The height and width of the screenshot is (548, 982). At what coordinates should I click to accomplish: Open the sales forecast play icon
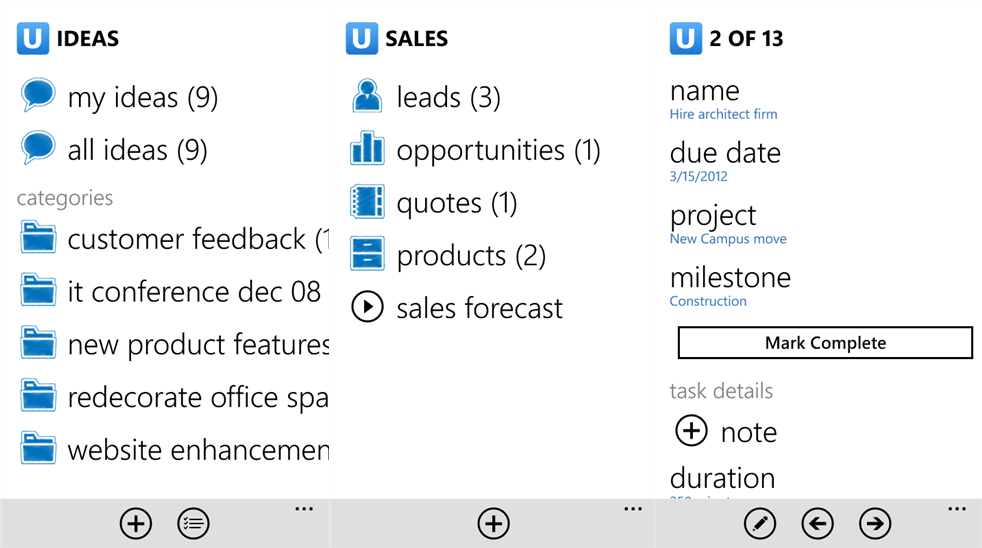click(x=367, y=307)
